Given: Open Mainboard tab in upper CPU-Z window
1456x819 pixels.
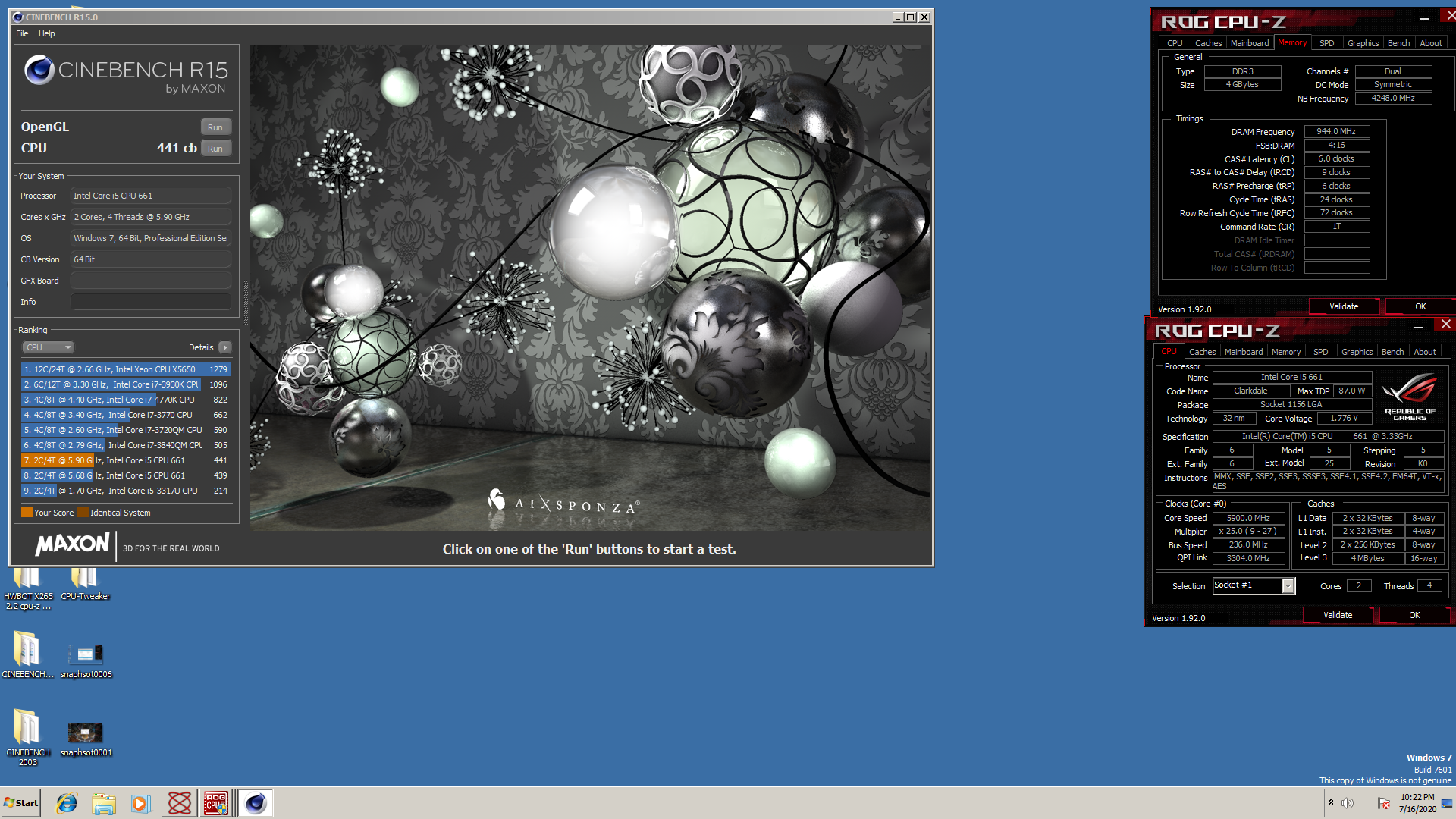Looking at the screenshot, I should pos(1250,43).
